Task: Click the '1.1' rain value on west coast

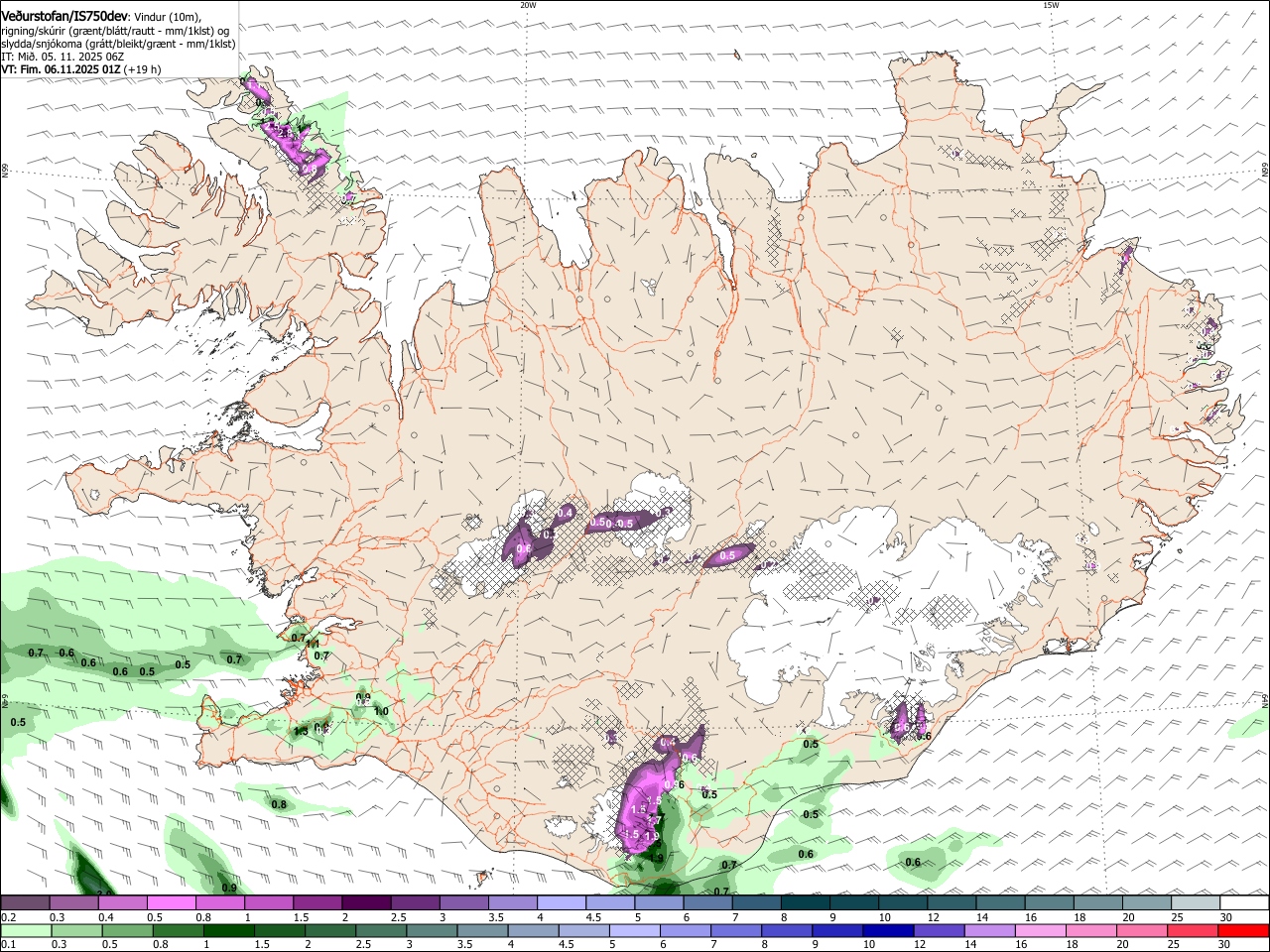Action: [x=312, y=644]
